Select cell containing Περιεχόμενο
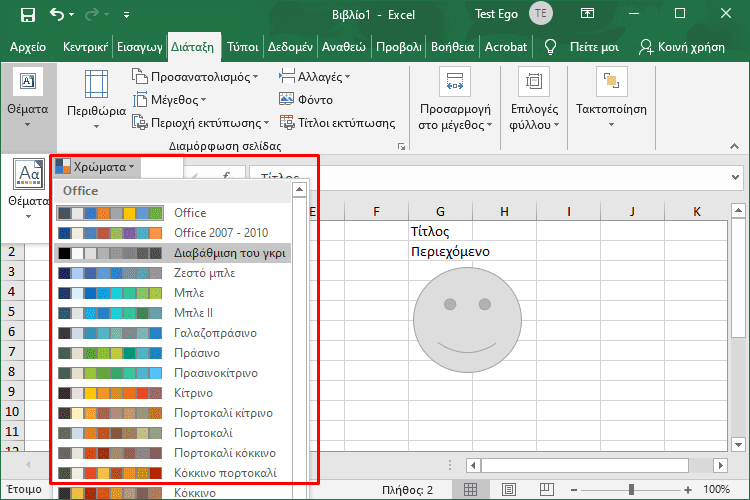750x500 pixels. pyautogui.click(x=441, y=251)
